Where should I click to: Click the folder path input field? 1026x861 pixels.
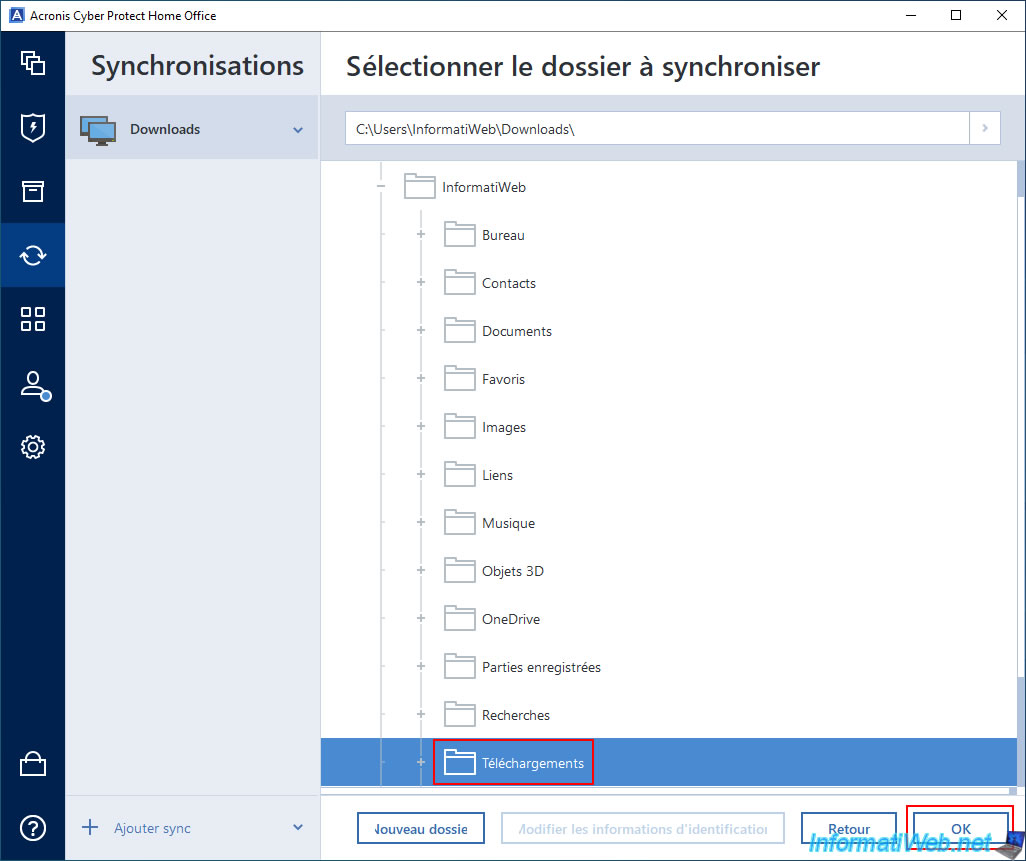coord(656,129)
